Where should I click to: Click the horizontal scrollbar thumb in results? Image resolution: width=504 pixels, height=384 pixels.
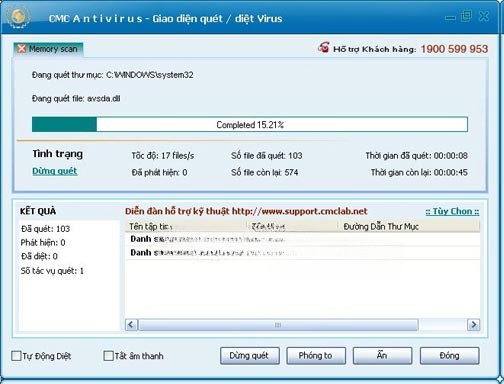[278, 325]
